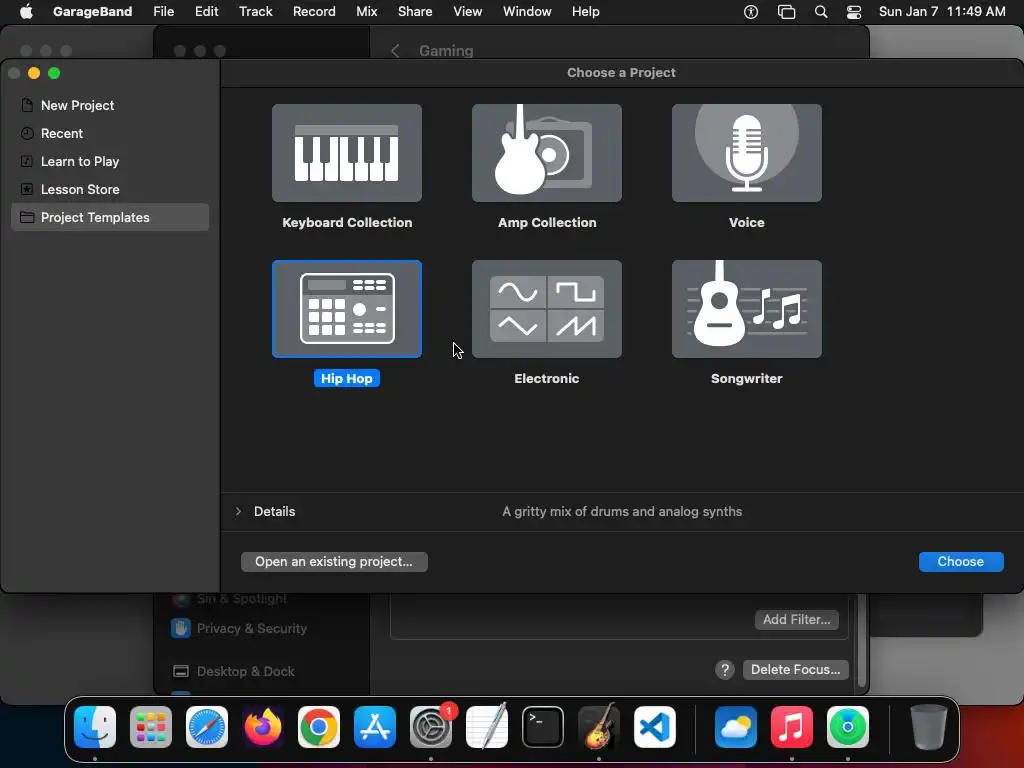
Task: Open the View menu
Action: (x=468, y=12)
